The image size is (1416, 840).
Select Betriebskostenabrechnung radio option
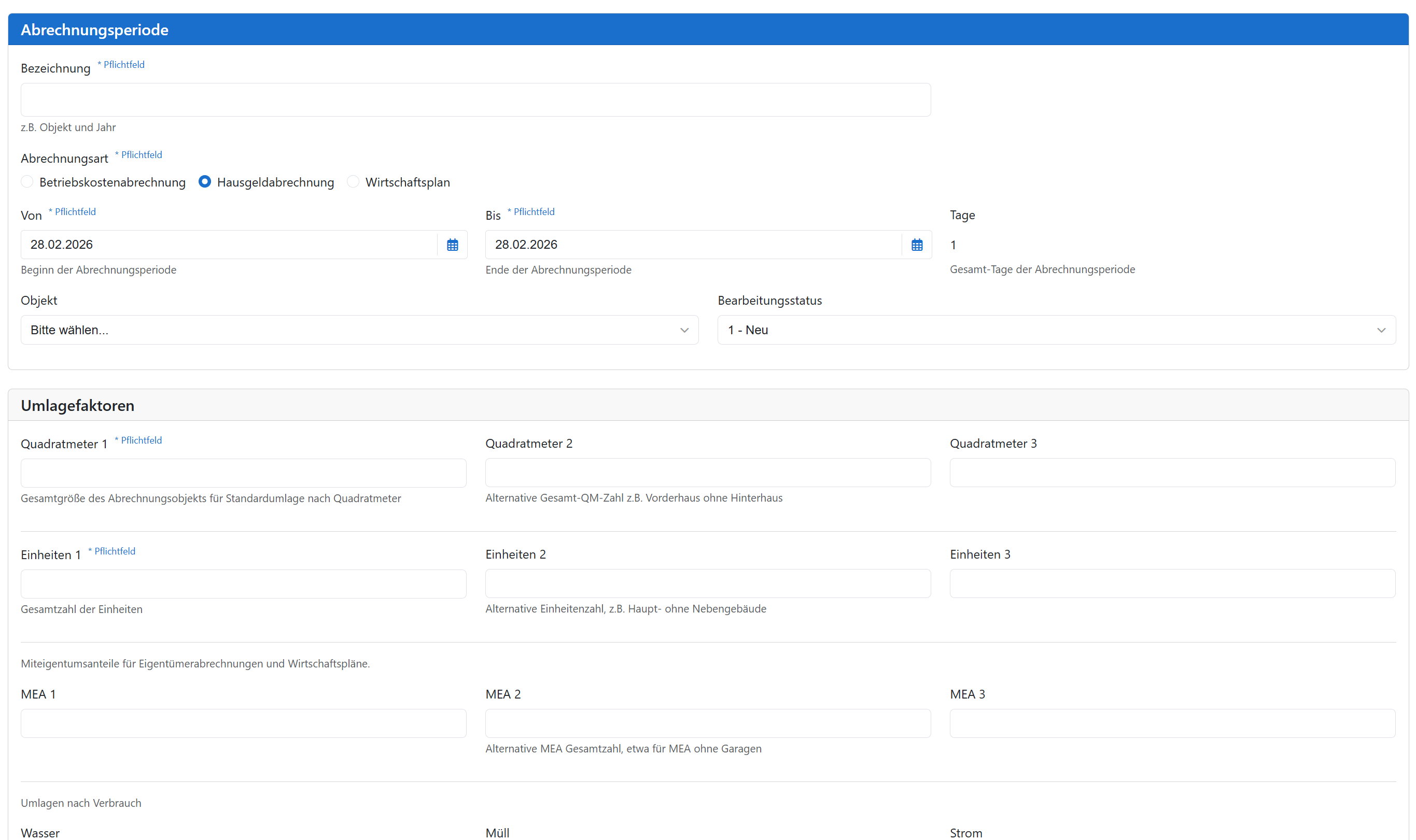[27, 182]
